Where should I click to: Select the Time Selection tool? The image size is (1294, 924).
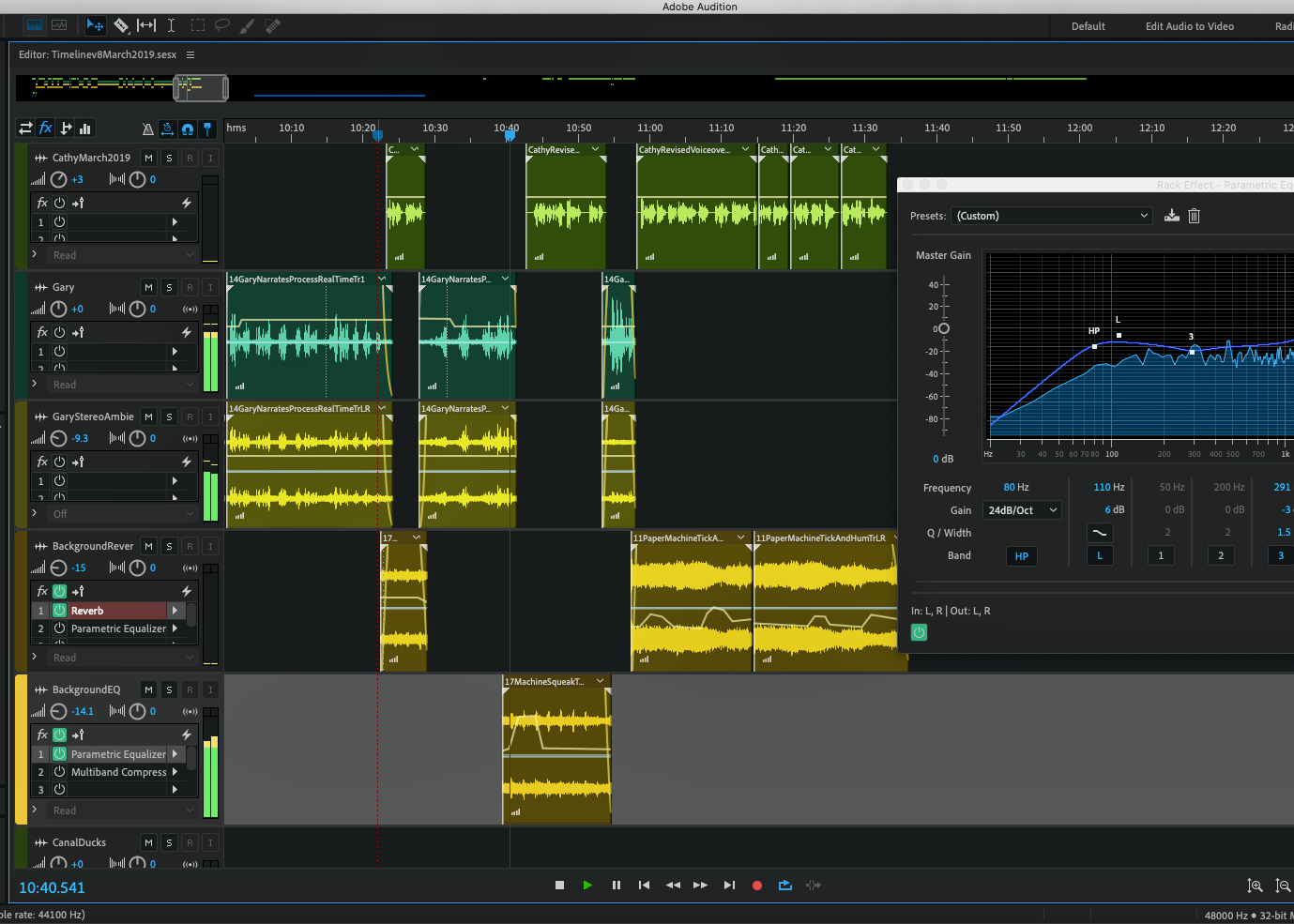tap(171, 25)
